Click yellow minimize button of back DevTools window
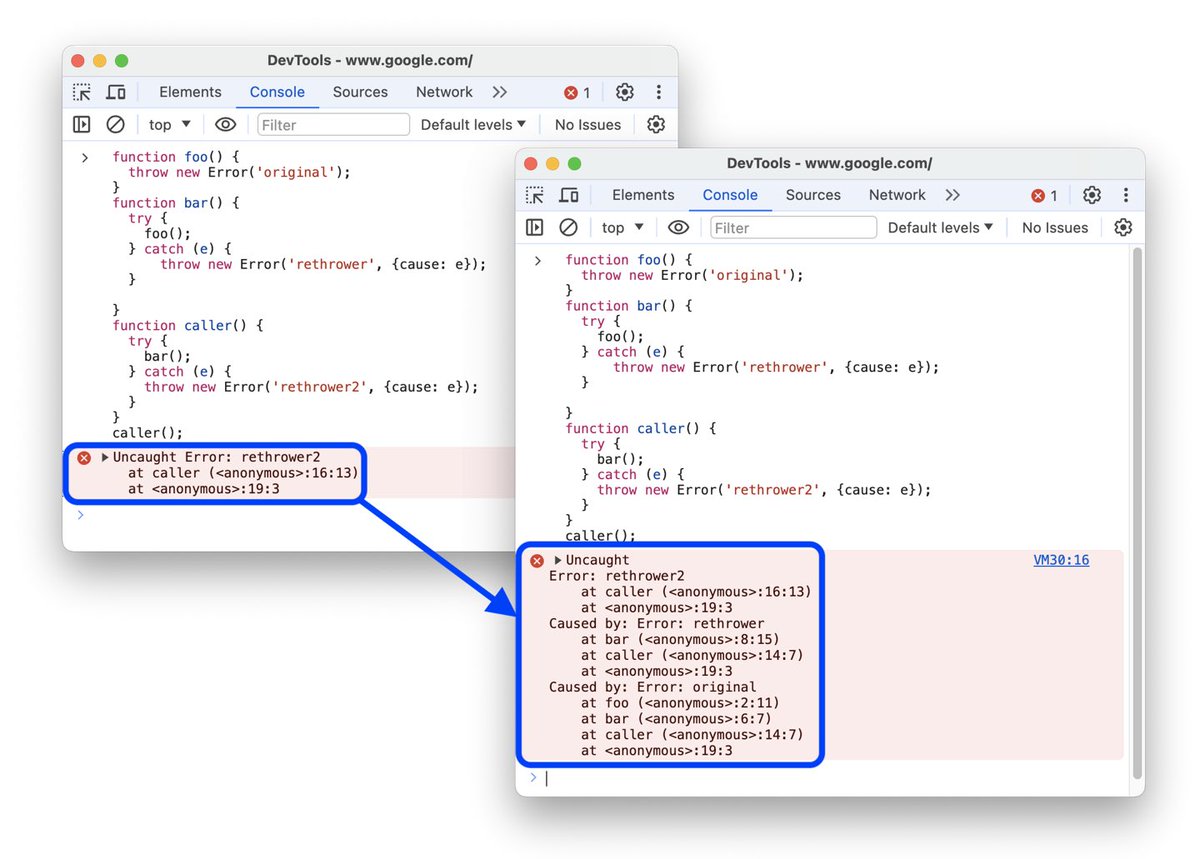This screenshot has height=859, width=1200. pyautogui.click(x=99, y=61)
